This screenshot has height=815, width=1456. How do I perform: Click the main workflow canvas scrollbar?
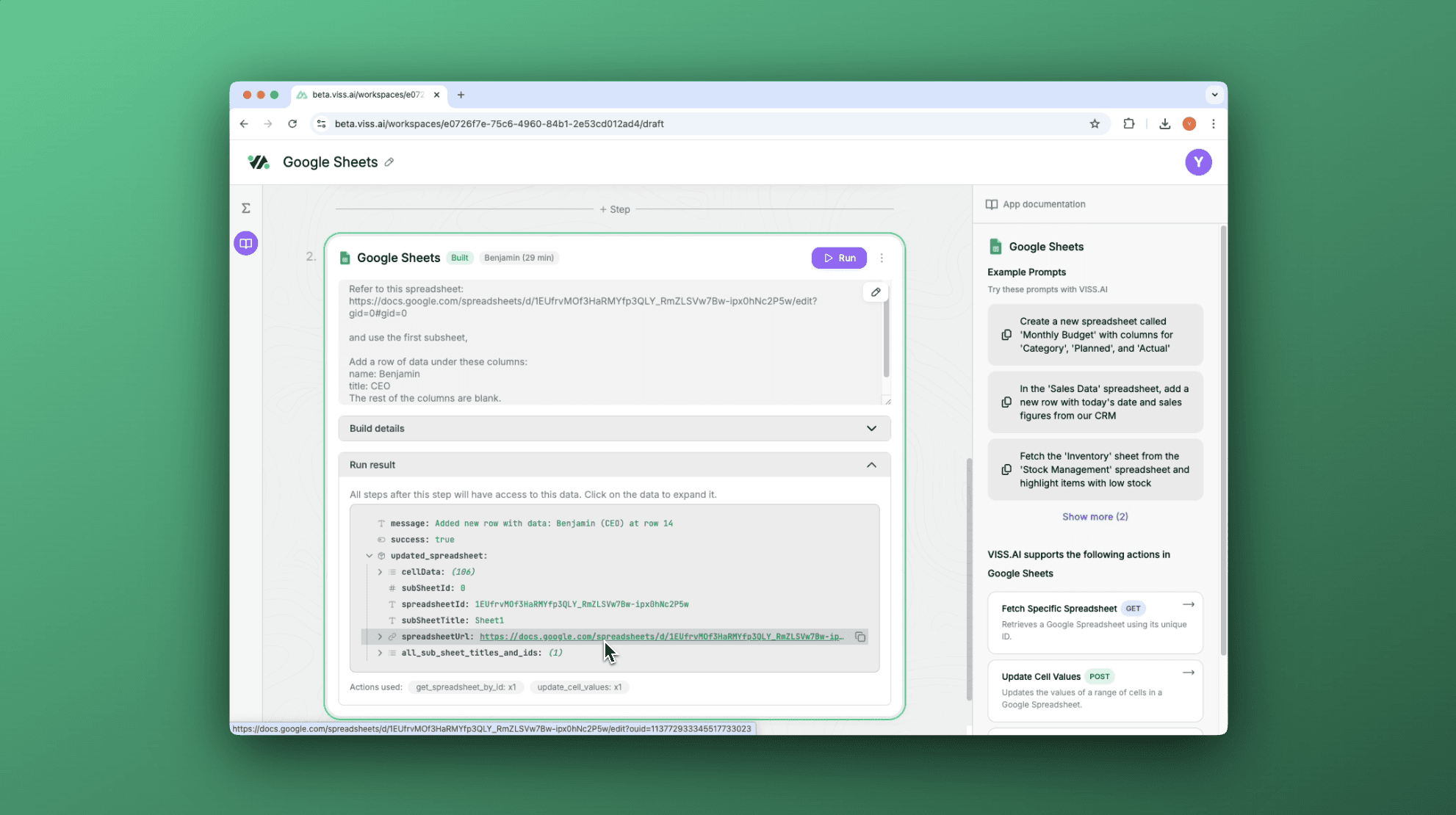969,579
